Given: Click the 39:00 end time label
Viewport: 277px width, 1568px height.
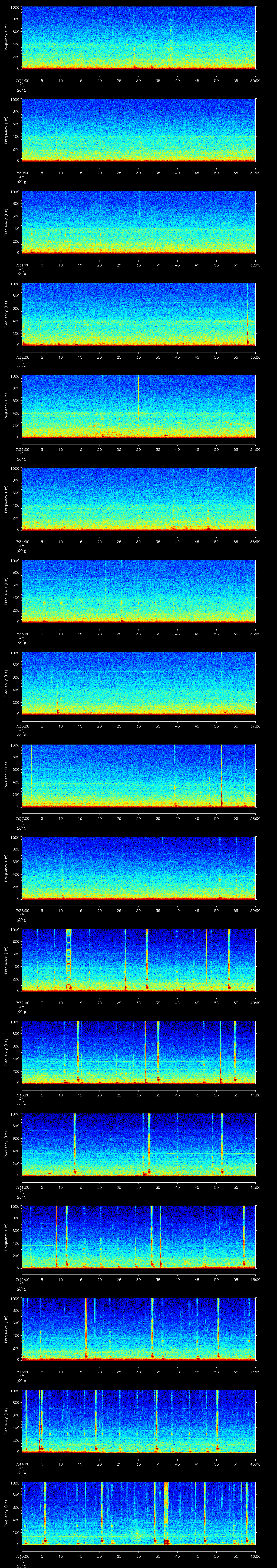Looking at the screenshot, I should (x=256, y=910).
